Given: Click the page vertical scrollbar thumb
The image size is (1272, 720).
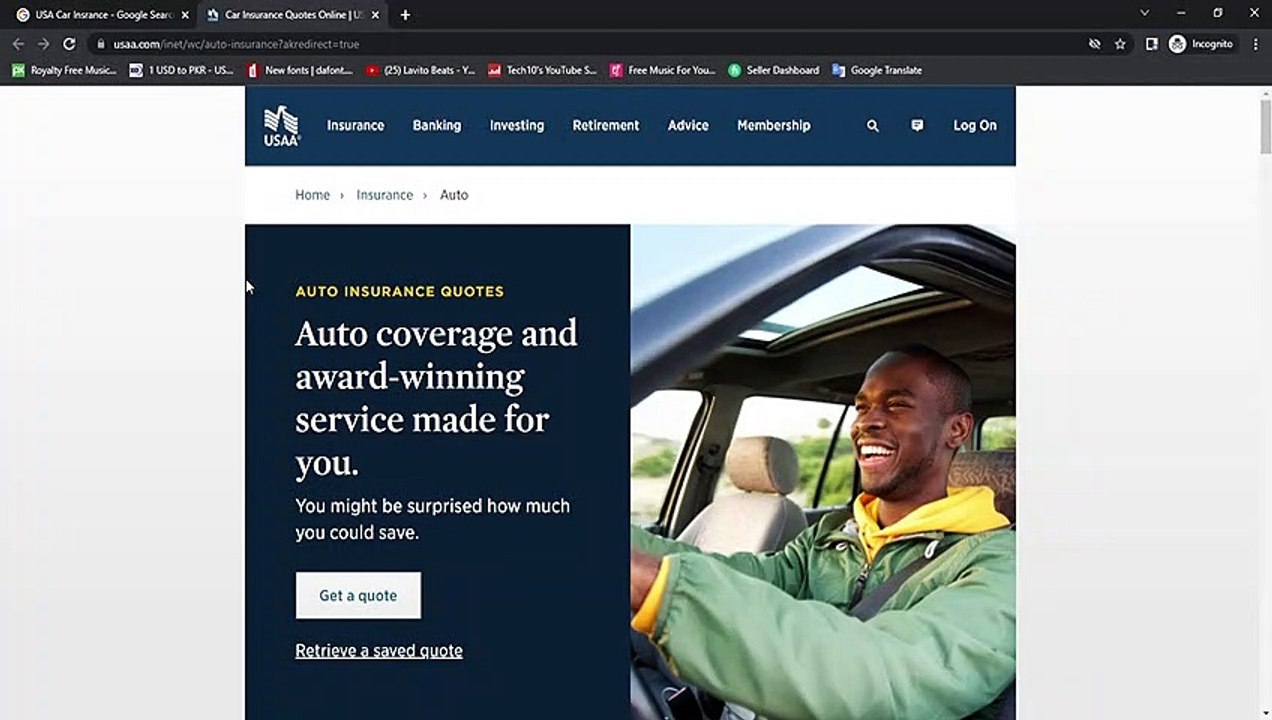Looking at the screenshot, I should [x=1264, y=125].
